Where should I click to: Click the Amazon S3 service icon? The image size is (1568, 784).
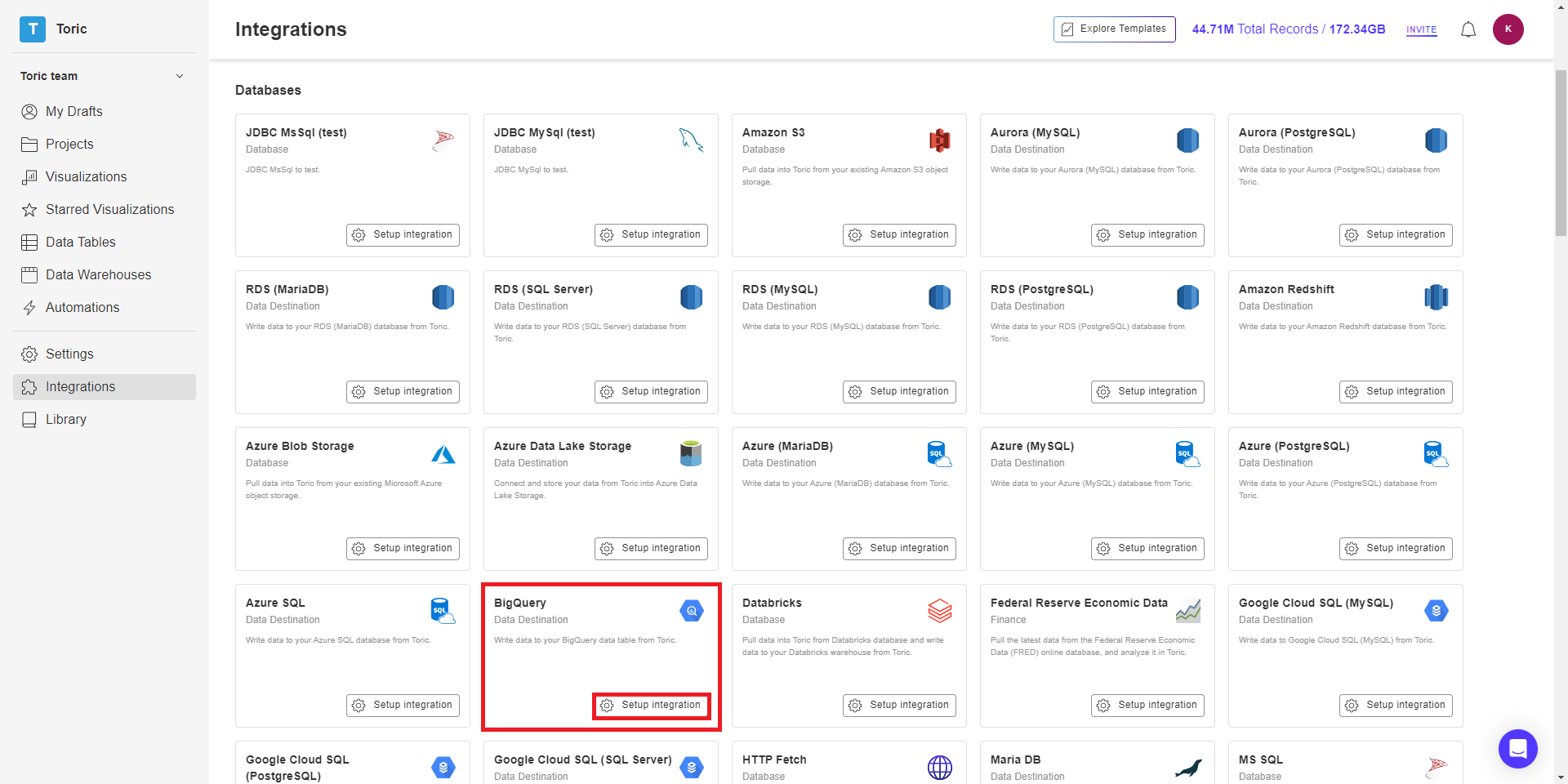pyautogui.click(x=940, y=140)
